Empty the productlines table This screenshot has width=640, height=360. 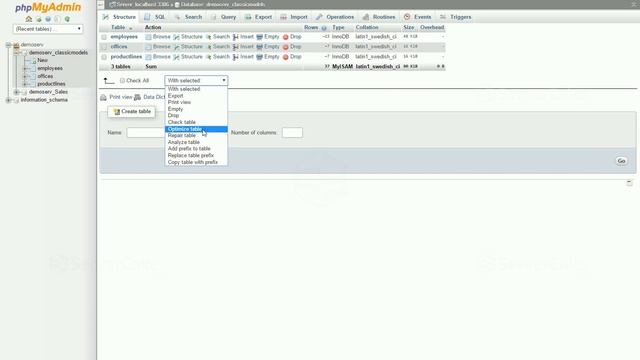pyautogui.click(x=268, y=57)
